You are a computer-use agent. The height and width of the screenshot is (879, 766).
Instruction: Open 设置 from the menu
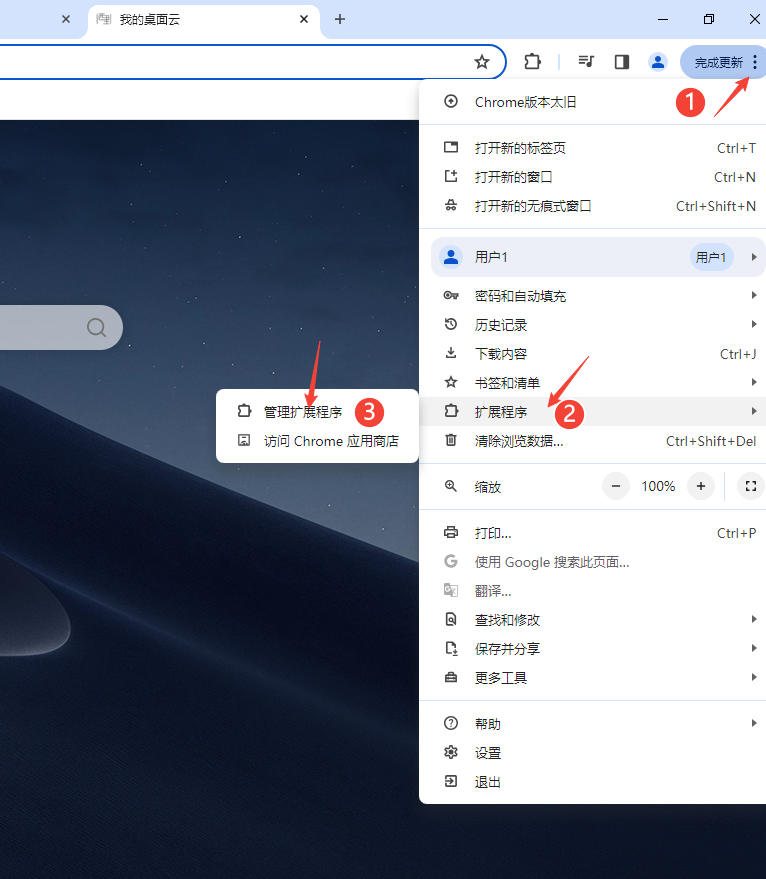point(488,753)
